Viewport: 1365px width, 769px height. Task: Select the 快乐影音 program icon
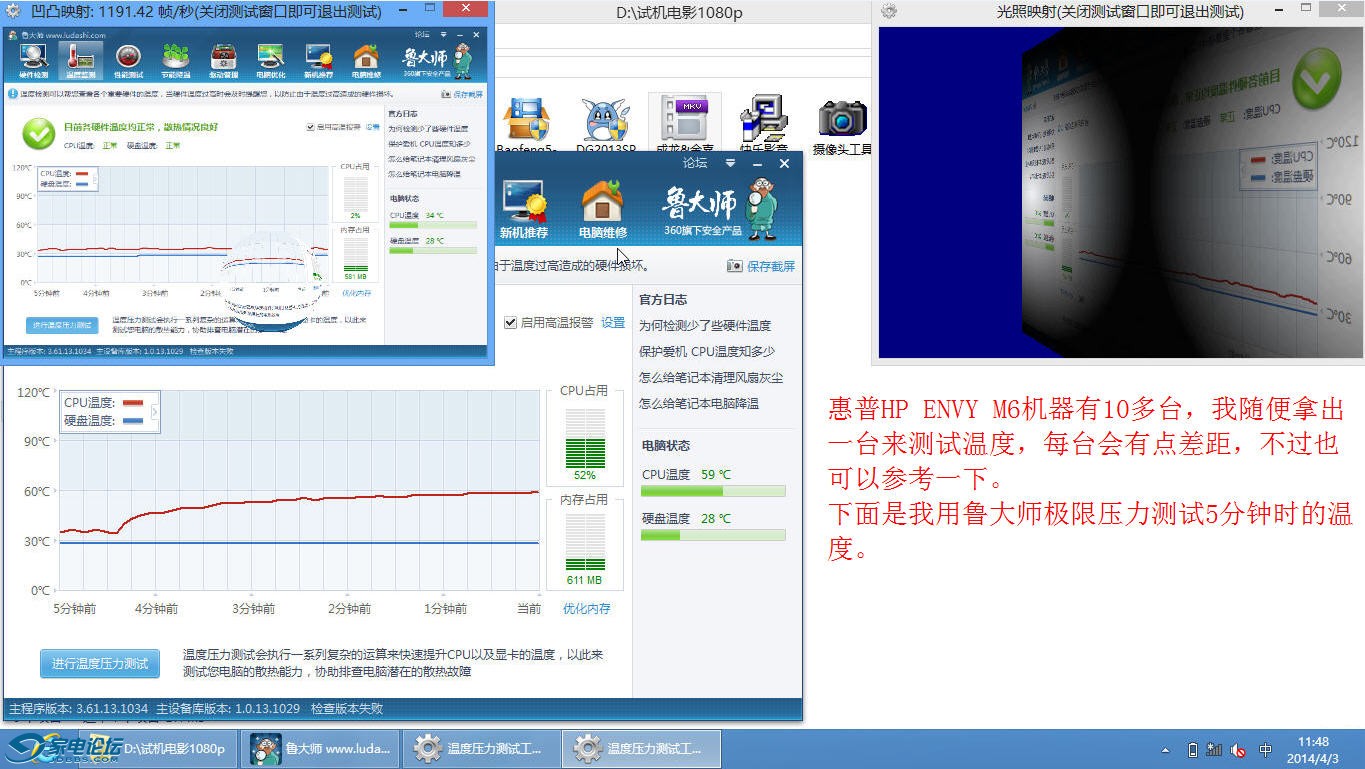(x=763, y=121)
